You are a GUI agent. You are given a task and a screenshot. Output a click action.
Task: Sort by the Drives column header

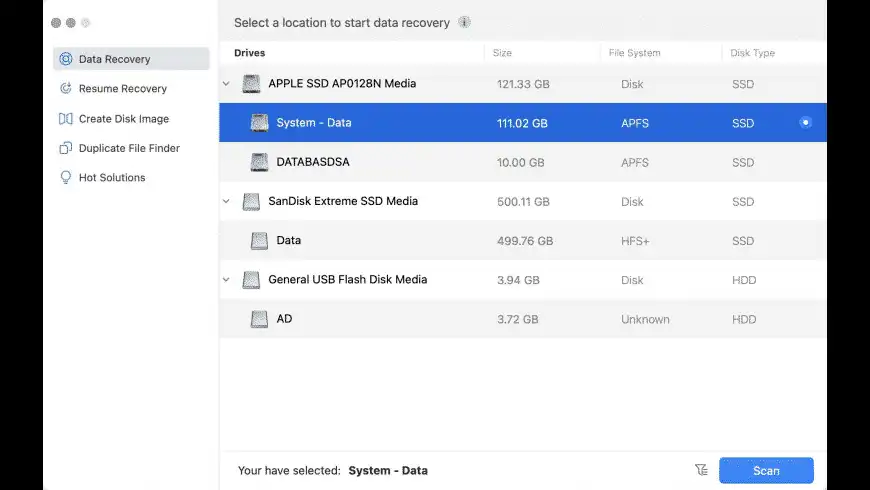(x=250, y=53)
